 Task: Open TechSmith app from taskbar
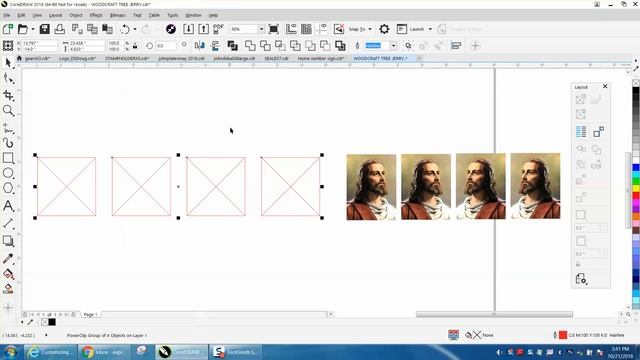236,352
